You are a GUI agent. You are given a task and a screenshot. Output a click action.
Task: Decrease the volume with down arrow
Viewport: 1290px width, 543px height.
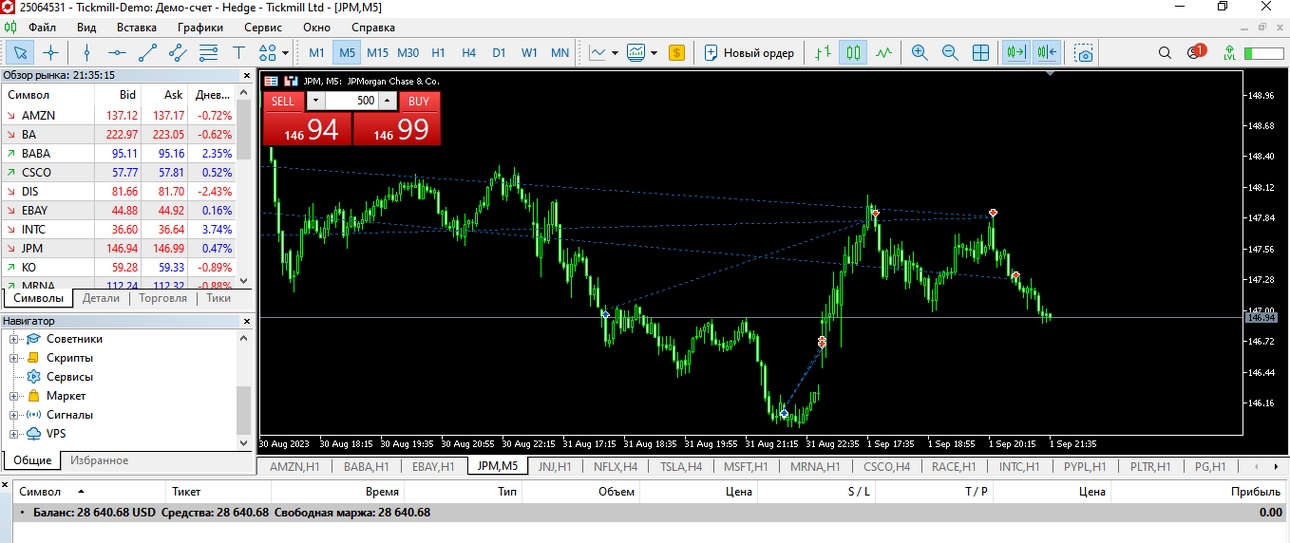(x=316, y=101)
